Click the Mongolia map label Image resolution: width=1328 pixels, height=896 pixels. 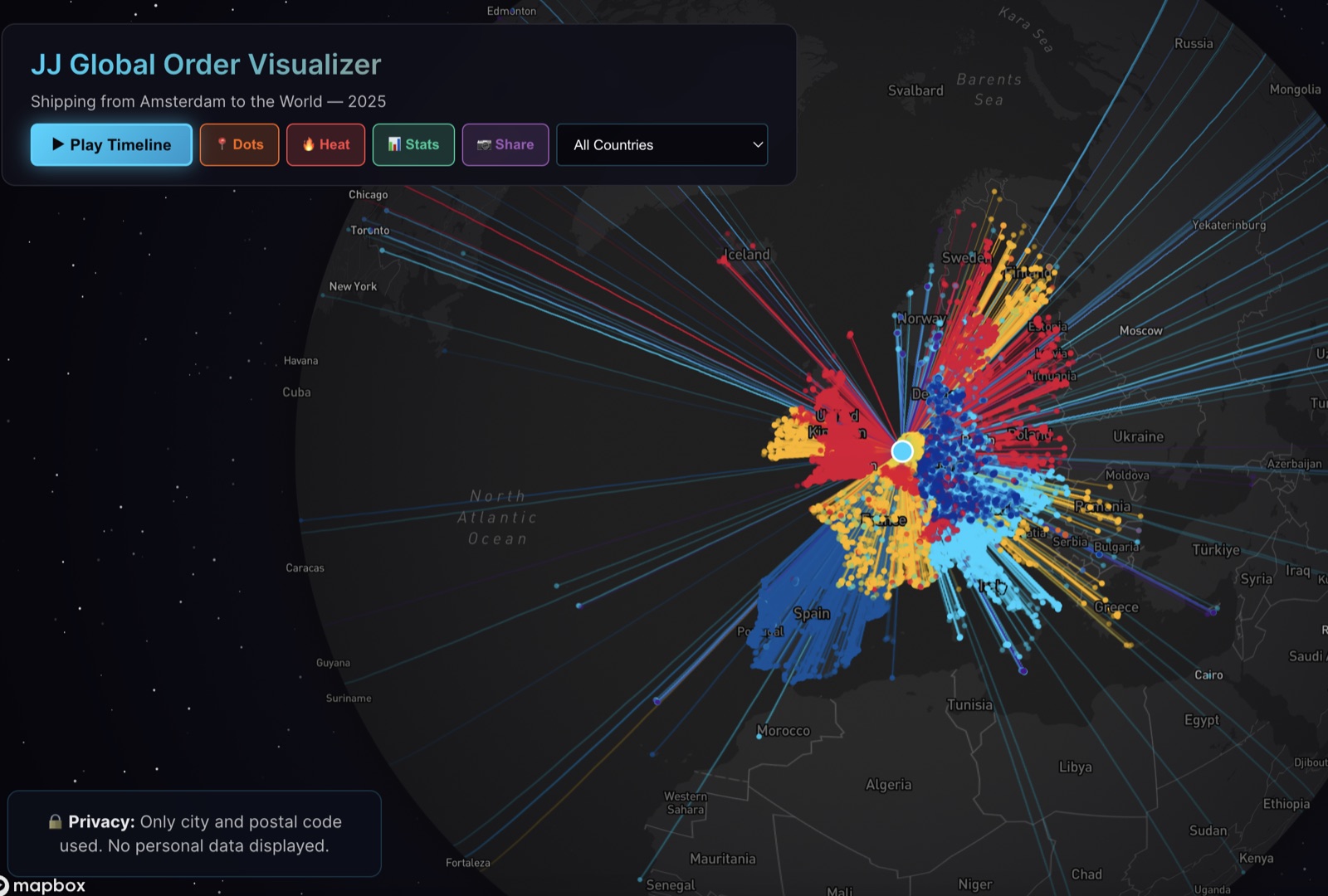tap(1295, 90)
